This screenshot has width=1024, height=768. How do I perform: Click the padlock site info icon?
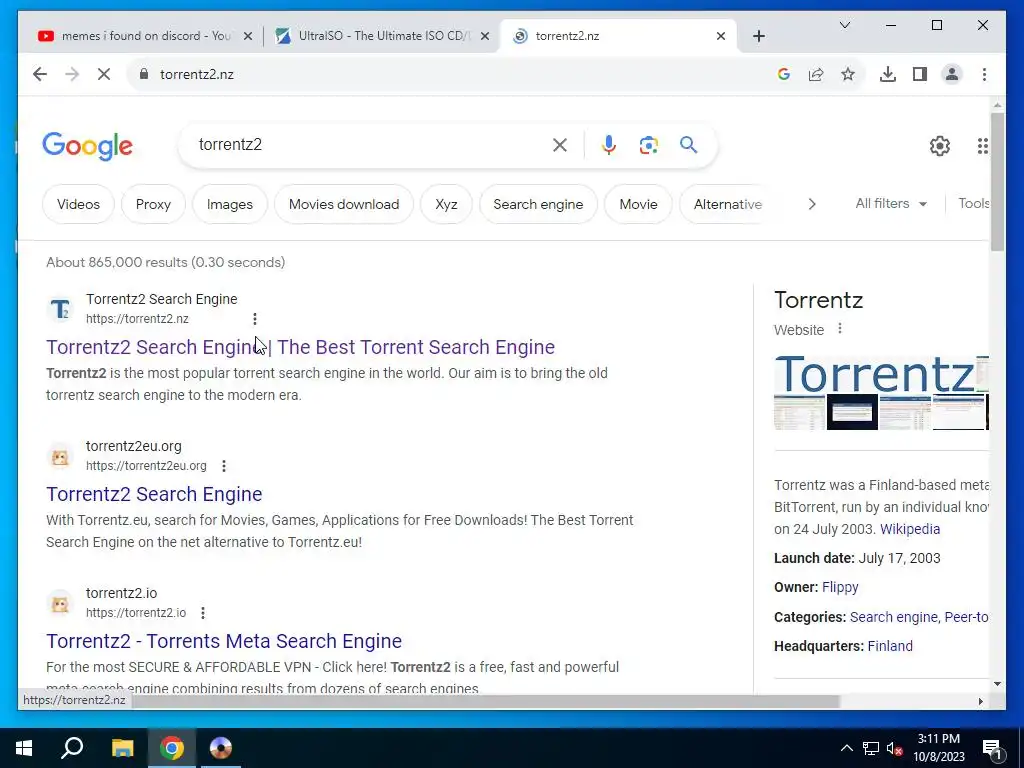pyautogui.click(x=144, y=74)
